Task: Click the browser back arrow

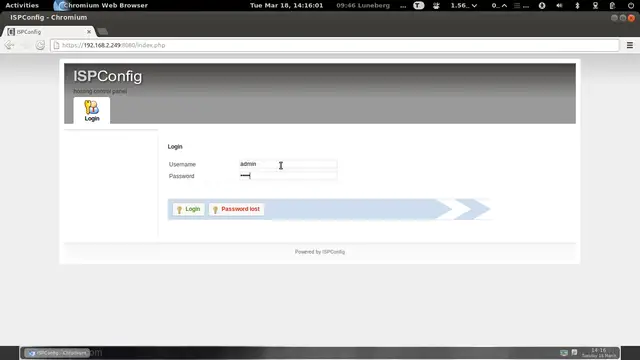Action: pos(9,45)
